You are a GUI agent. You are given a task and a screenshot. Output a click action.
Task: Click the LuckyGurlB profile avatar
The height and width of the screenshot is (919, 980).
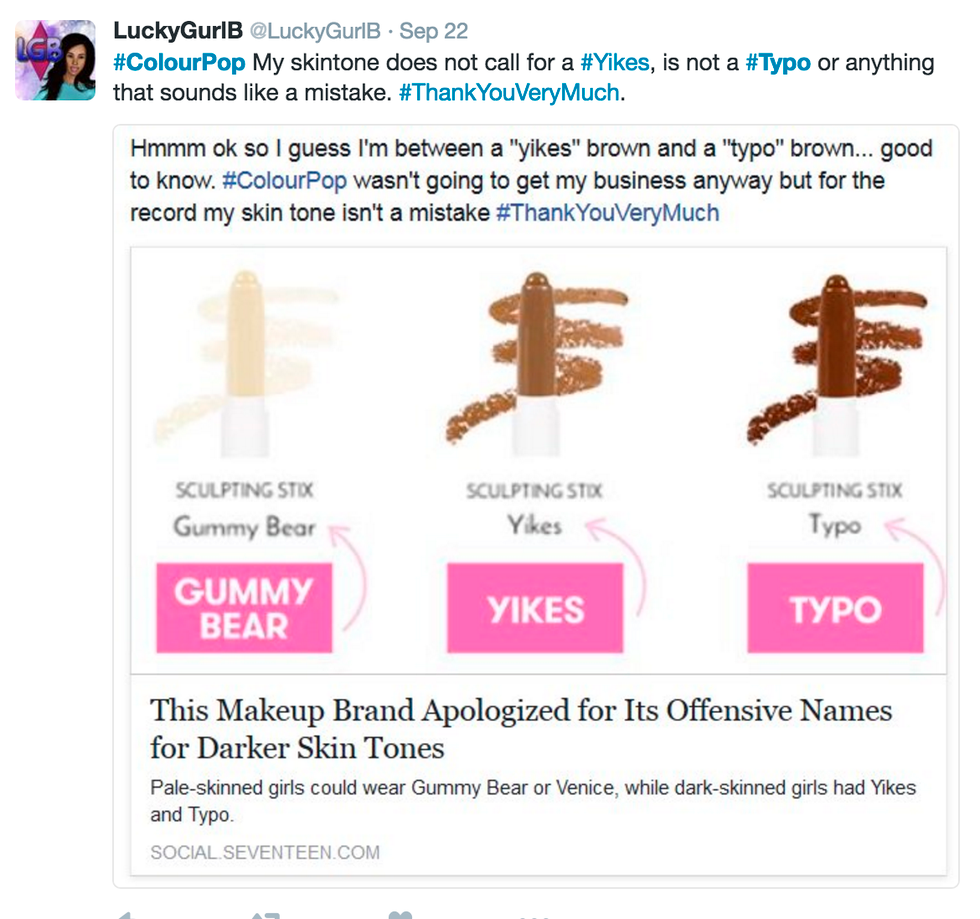pos(55,60)
